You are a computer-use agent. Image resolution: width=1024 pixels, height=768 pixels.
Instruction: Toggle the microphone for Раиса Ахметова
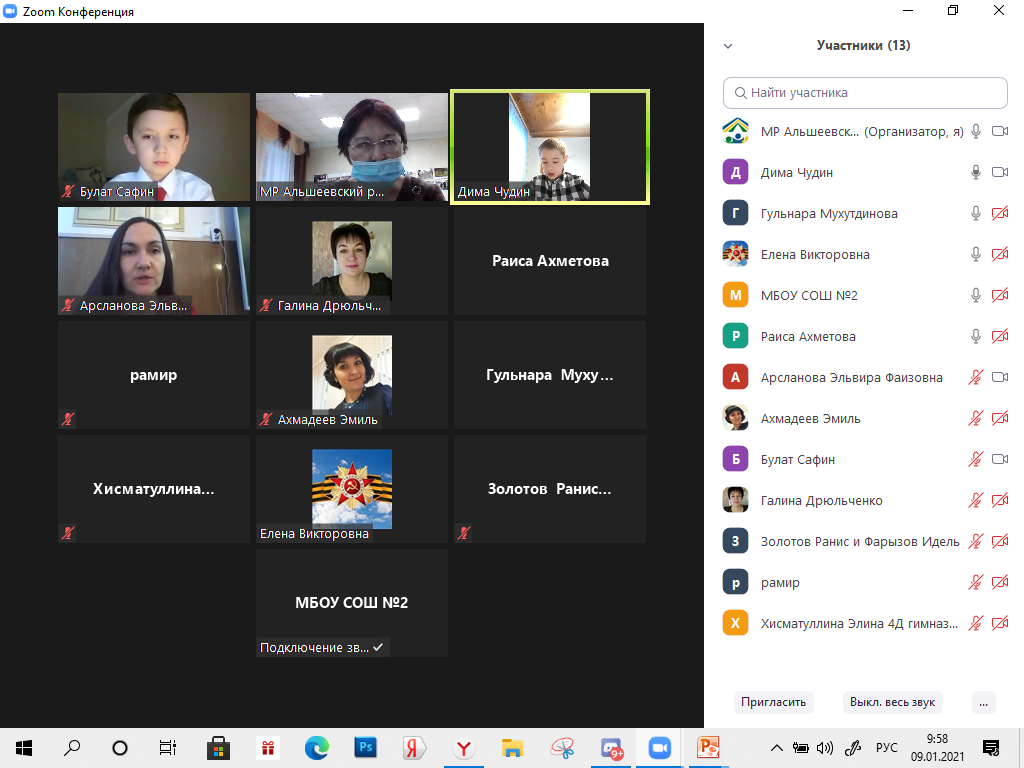coord(976,336)
